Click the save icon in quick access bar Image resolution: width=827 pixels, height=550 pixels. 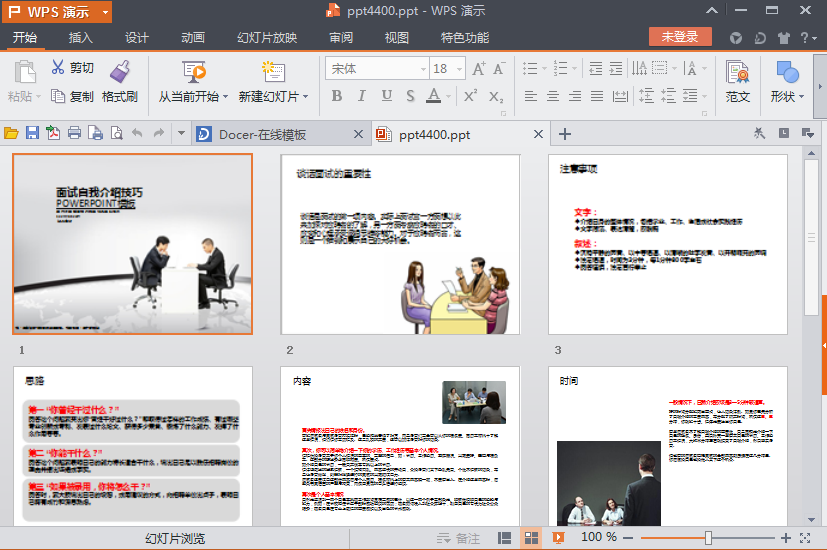[32, 134]
